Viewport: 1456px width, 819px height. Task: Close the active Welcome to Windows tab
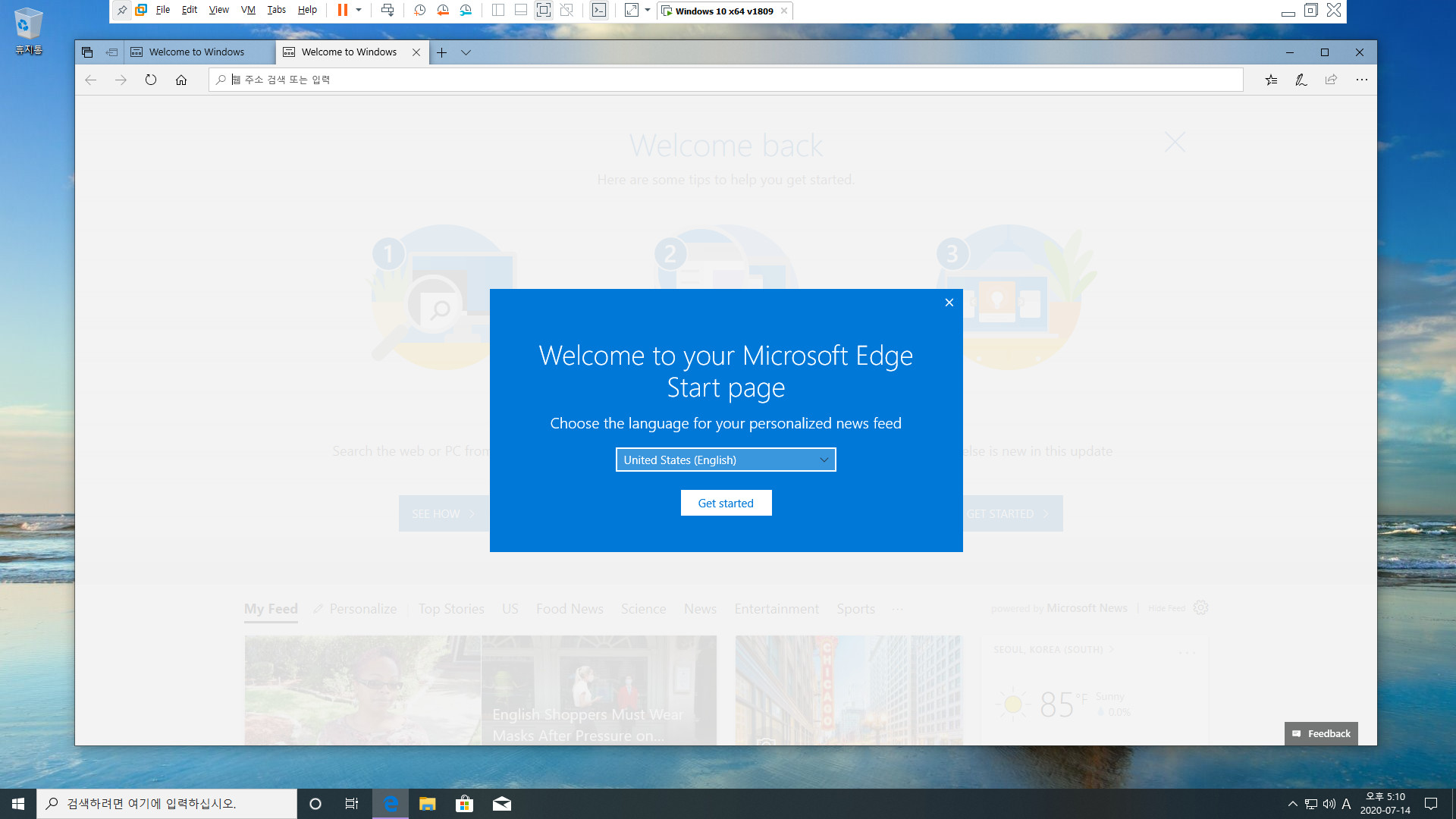tap(416, 52)
